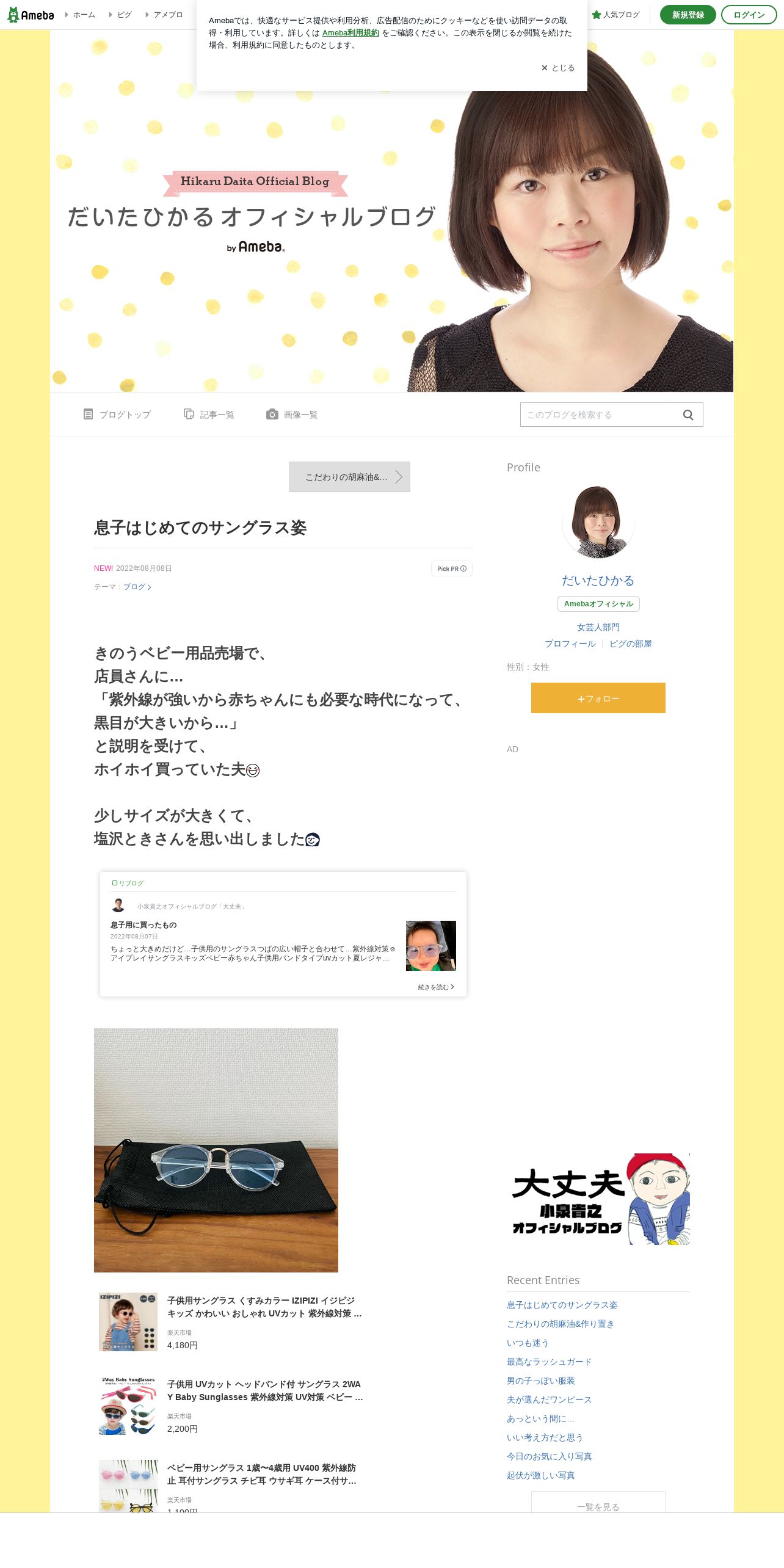Image resolution: width=784 pixels, height=1568 pixels.
Task: Click 続きを読む in the reblog card
Action: point(436,987)
